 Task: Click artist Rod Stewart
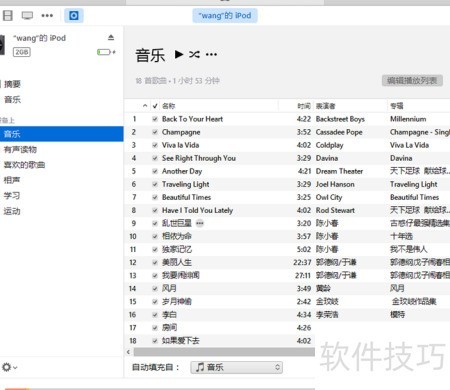[335, 210]
